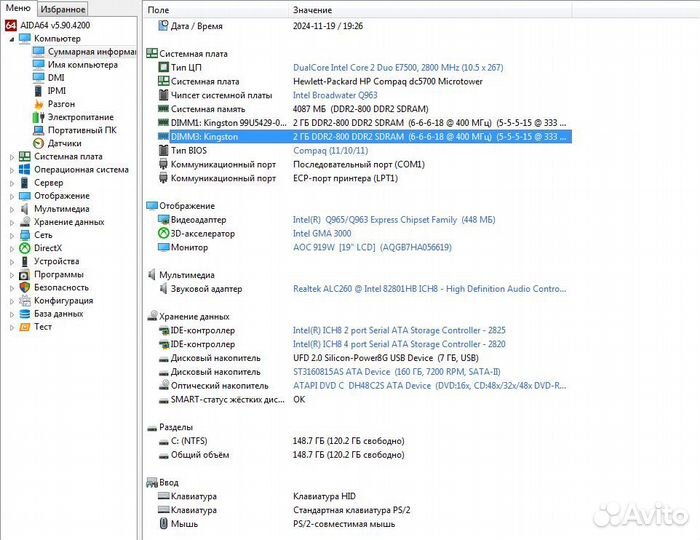Click the Портативный ПК laptop icon
The image size is (700, 540).
pos(39,130)
